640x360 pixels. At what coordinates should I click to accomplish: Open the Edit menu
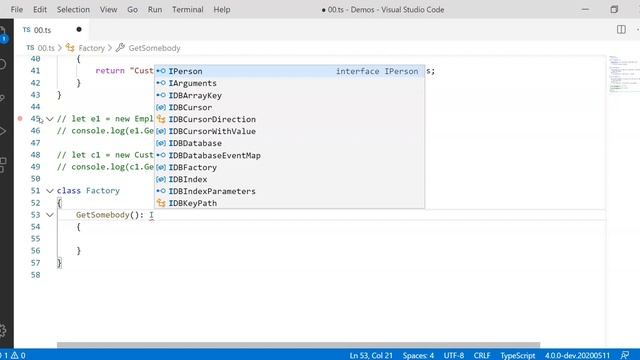coord(40,9)
